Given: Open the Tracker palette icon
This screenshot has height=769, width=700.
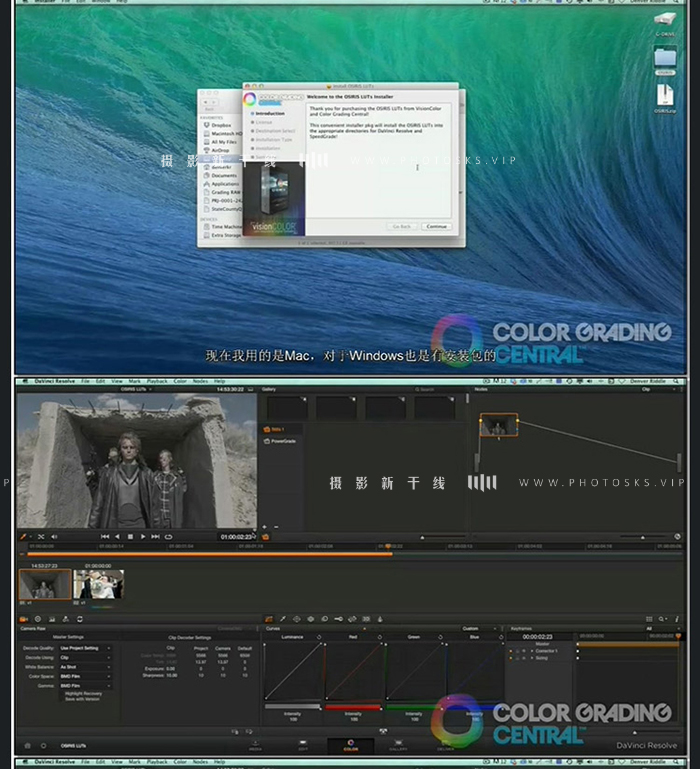Looking at the screenshot, I should (x=311, y=619).
